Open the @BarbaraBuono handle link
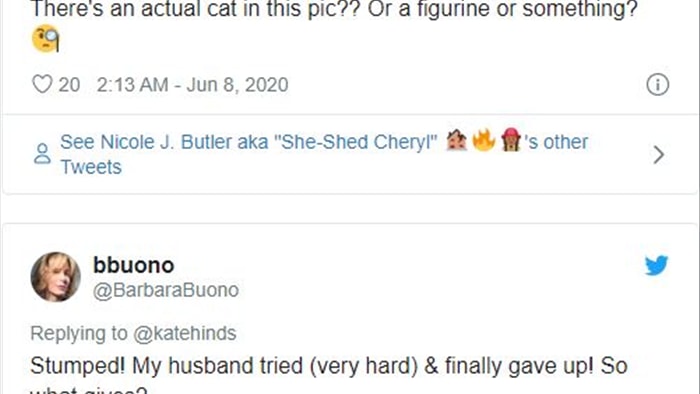Screen dimensions: 700x394 click(x=166, y=290)
